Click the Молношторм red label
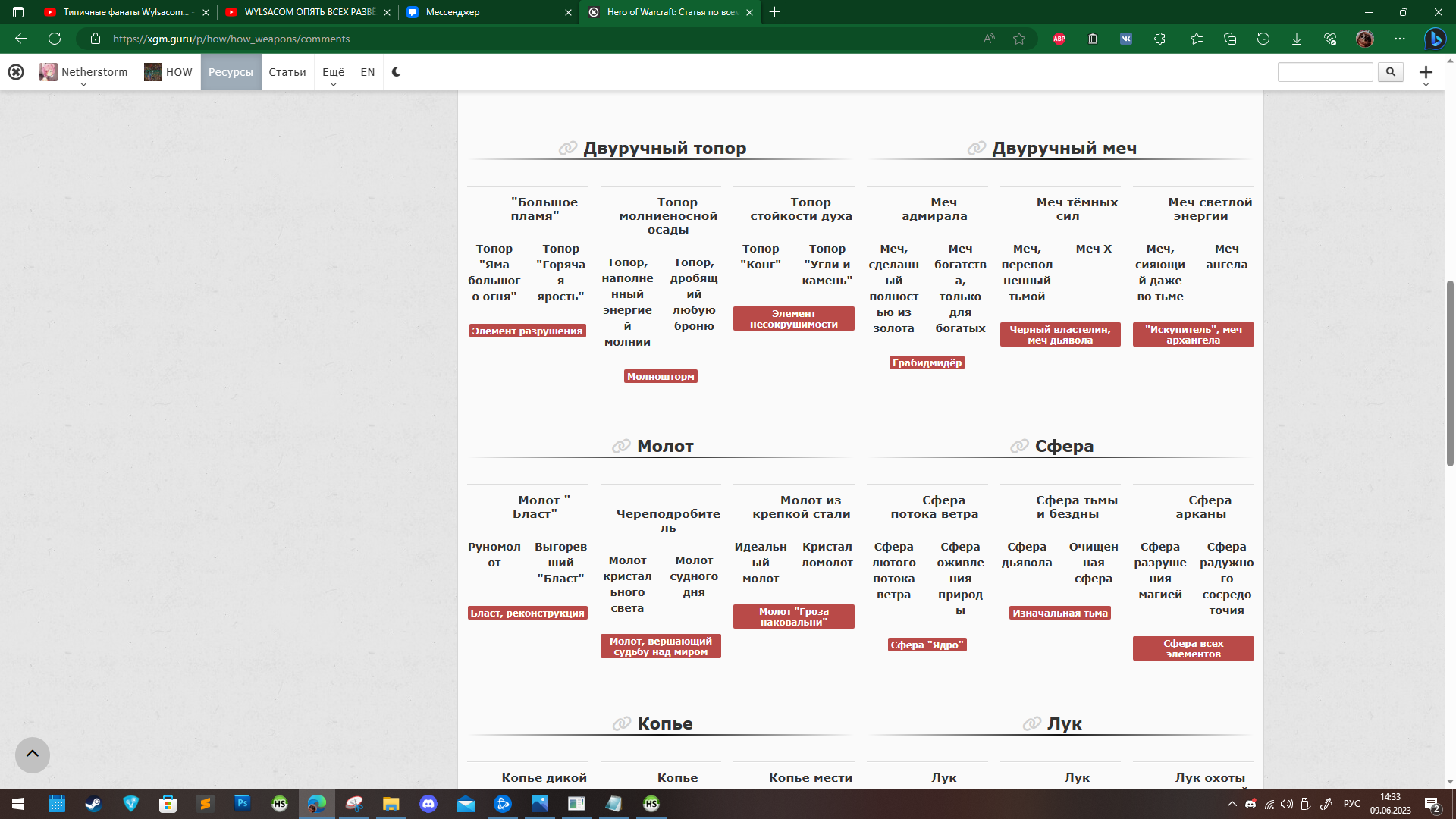This screenshot has width=1456, height=819. pyautogui.click(x=661, y=377)
